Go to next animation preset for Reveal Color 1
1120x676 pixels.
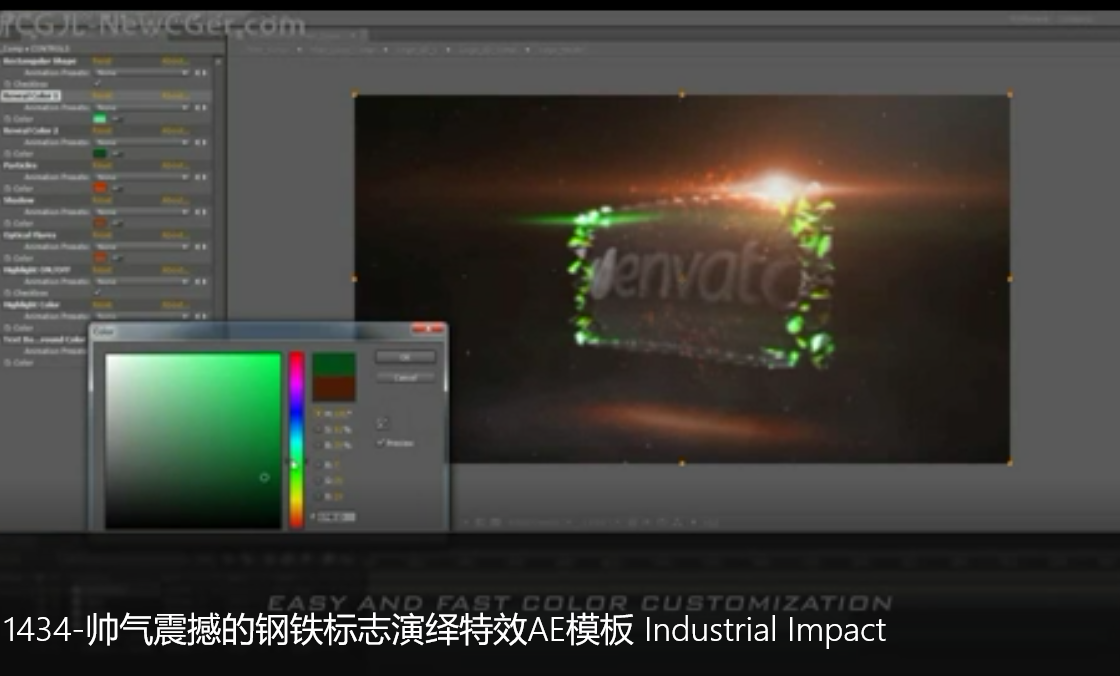(205, 107)
